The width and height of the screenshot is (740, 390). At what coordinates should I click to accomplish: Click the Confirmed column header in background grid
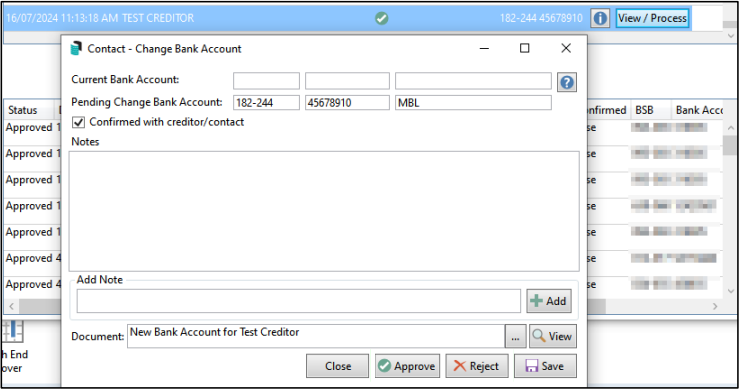pyautogui.click(x=607, y=110)
